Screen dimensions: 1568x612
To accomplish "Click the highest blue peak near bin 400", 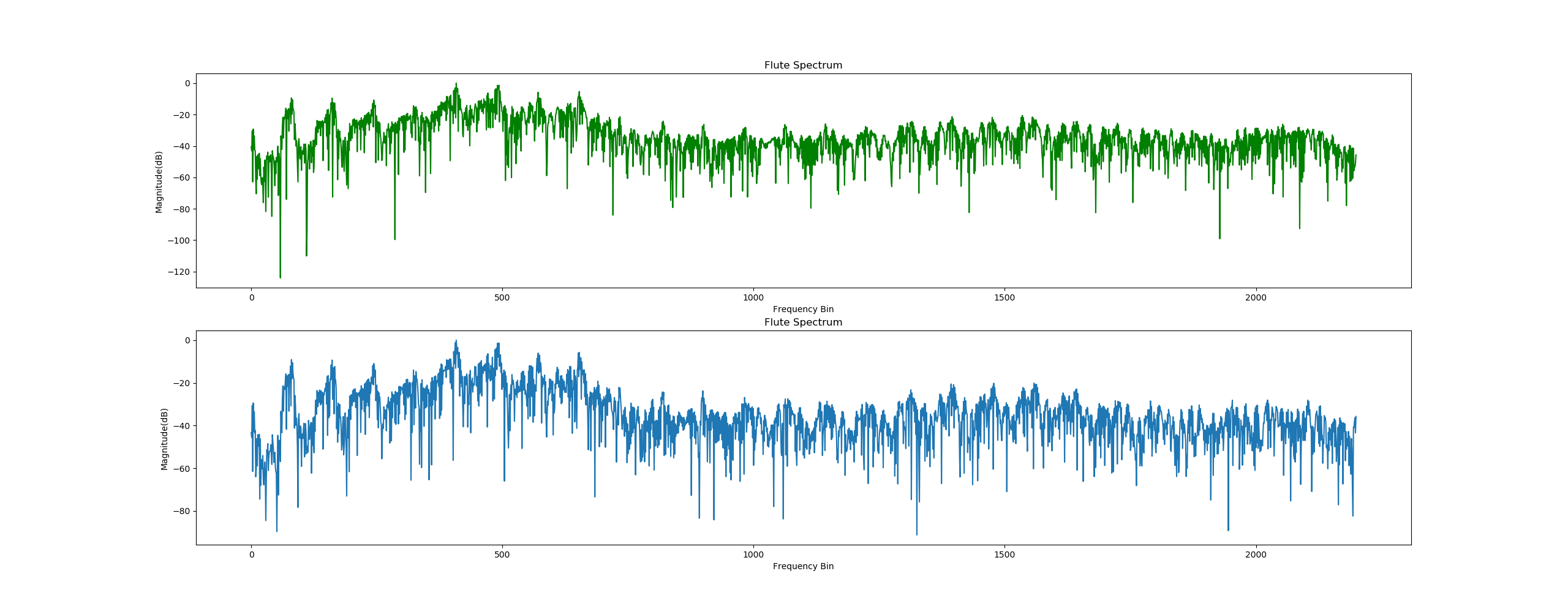I will click(456, 341).
